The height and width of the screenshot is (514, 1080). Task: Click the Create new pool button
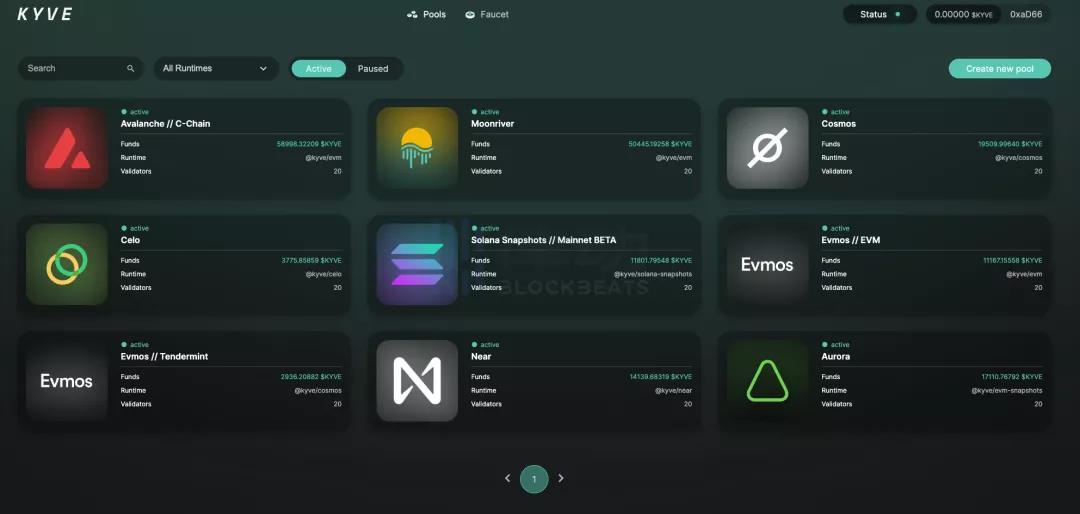[999, 68]
